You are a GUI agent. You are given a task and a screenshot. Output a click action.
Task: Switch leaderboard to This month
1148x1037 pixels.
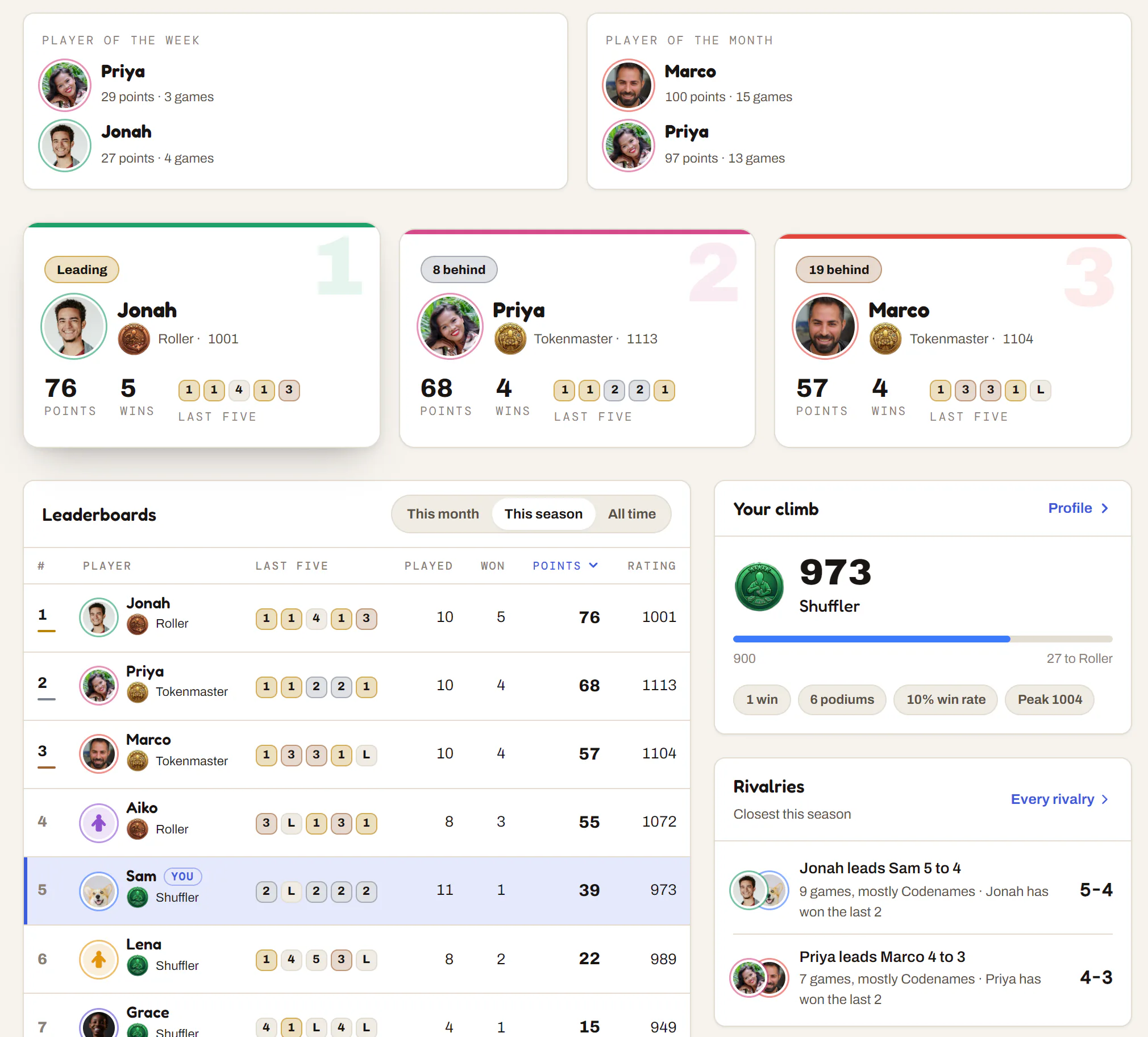coord(443,514)
